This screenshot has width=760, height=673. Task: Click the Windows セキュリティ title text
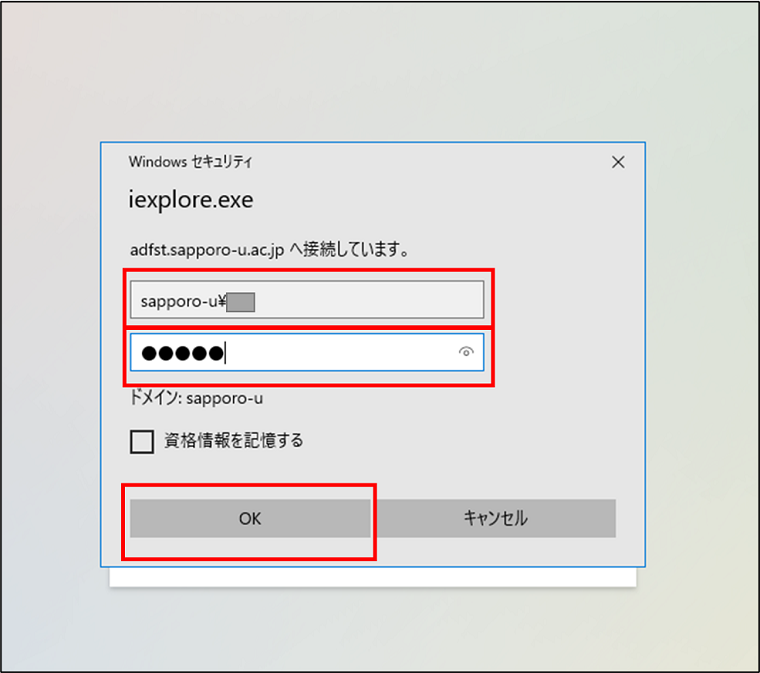(x=190, y=161)
